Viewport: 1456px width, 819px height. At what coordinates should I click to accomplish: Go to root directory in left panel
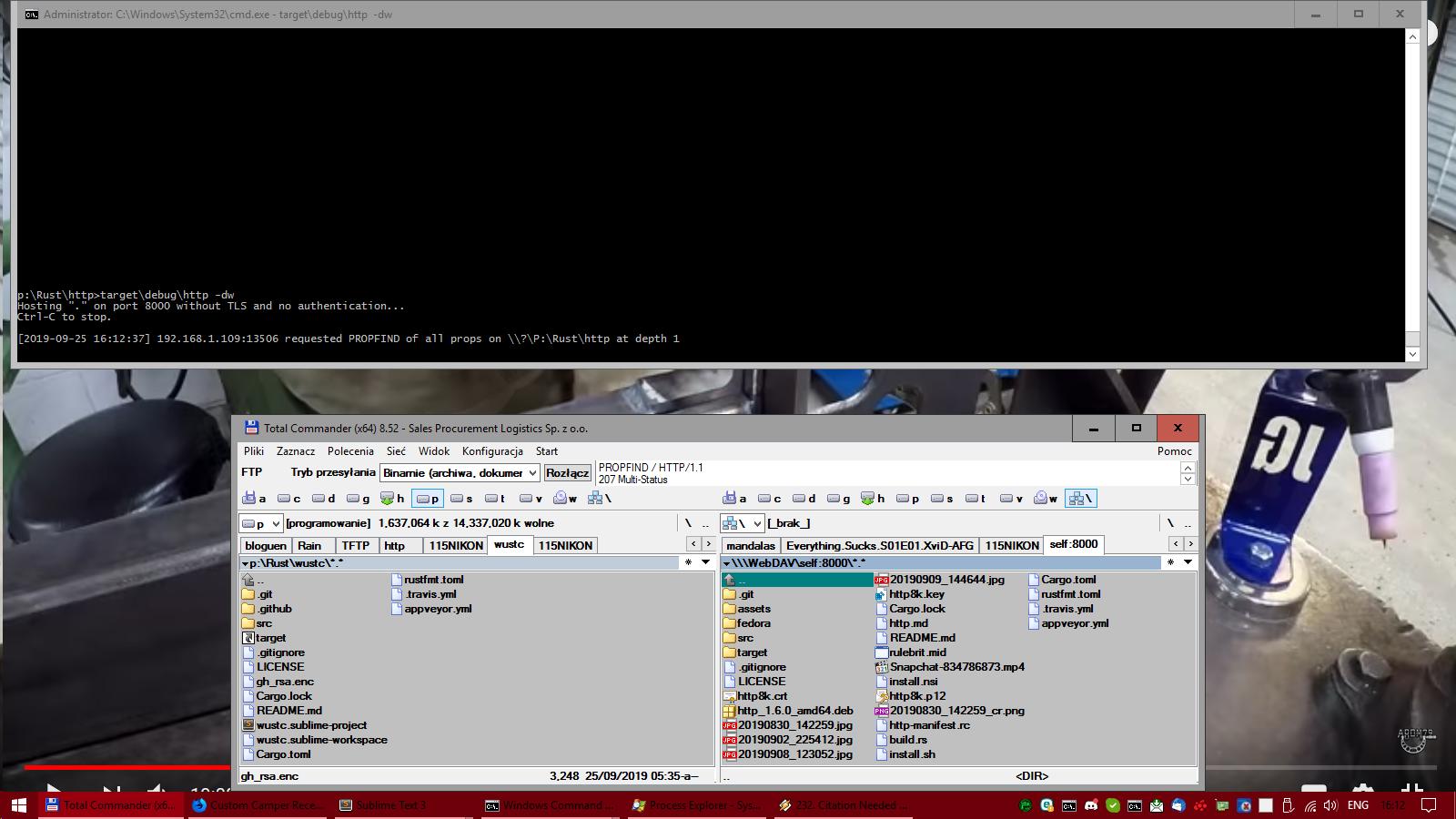click(x=688, y=523)
